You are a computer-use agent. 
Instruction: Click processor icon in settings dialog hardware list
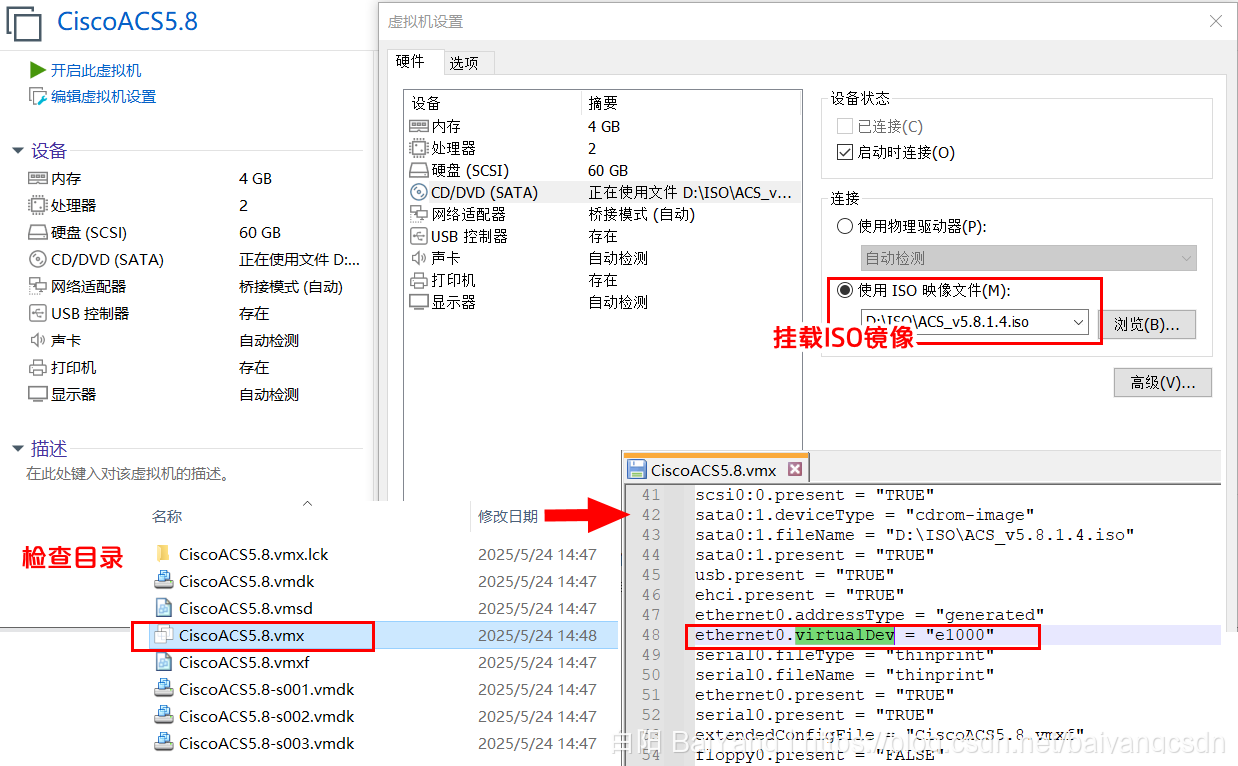[419, 148]
